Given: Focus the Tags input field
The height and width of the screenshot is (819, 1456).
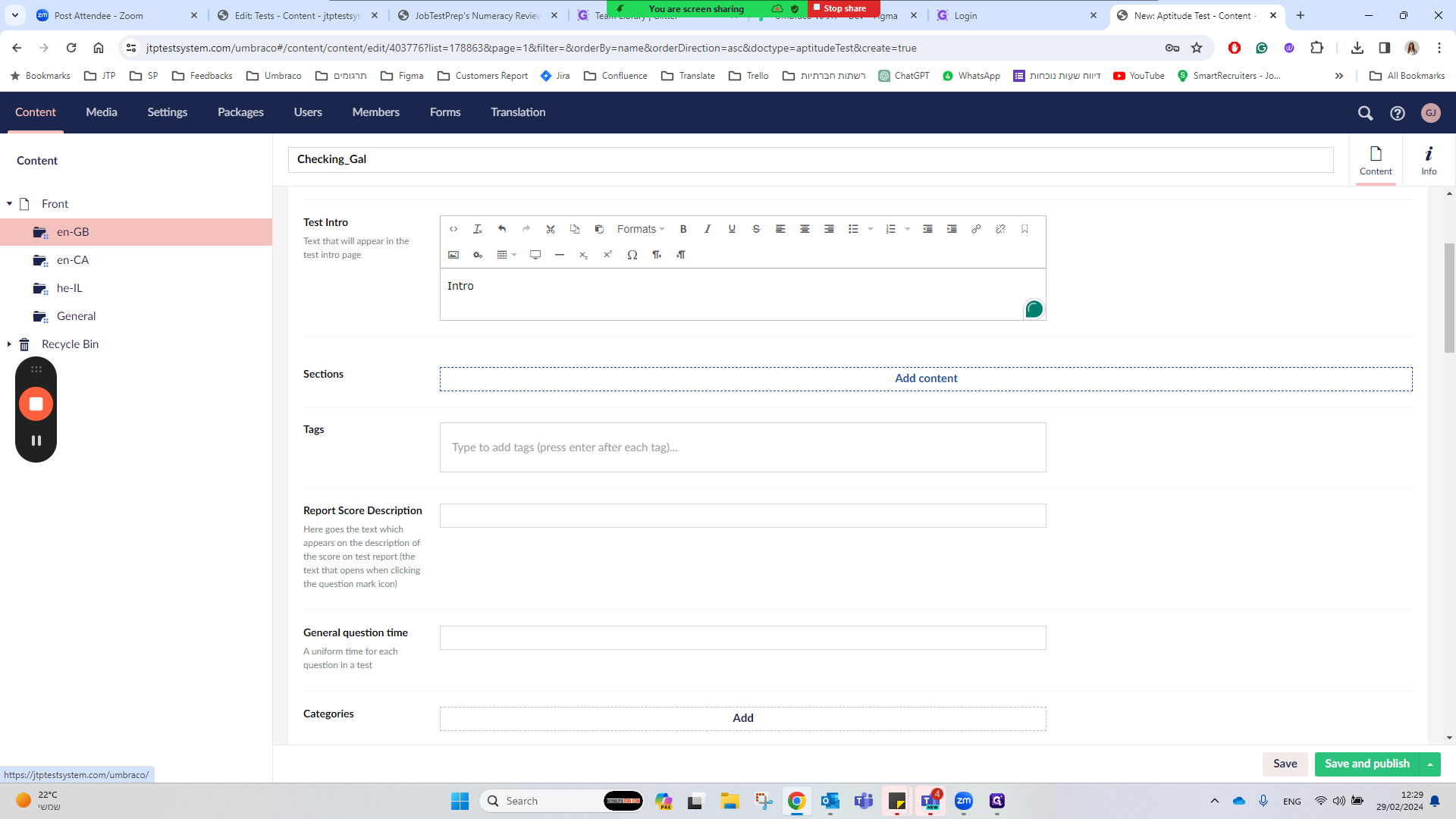Looking at the screenshot, I should point(743,447).
